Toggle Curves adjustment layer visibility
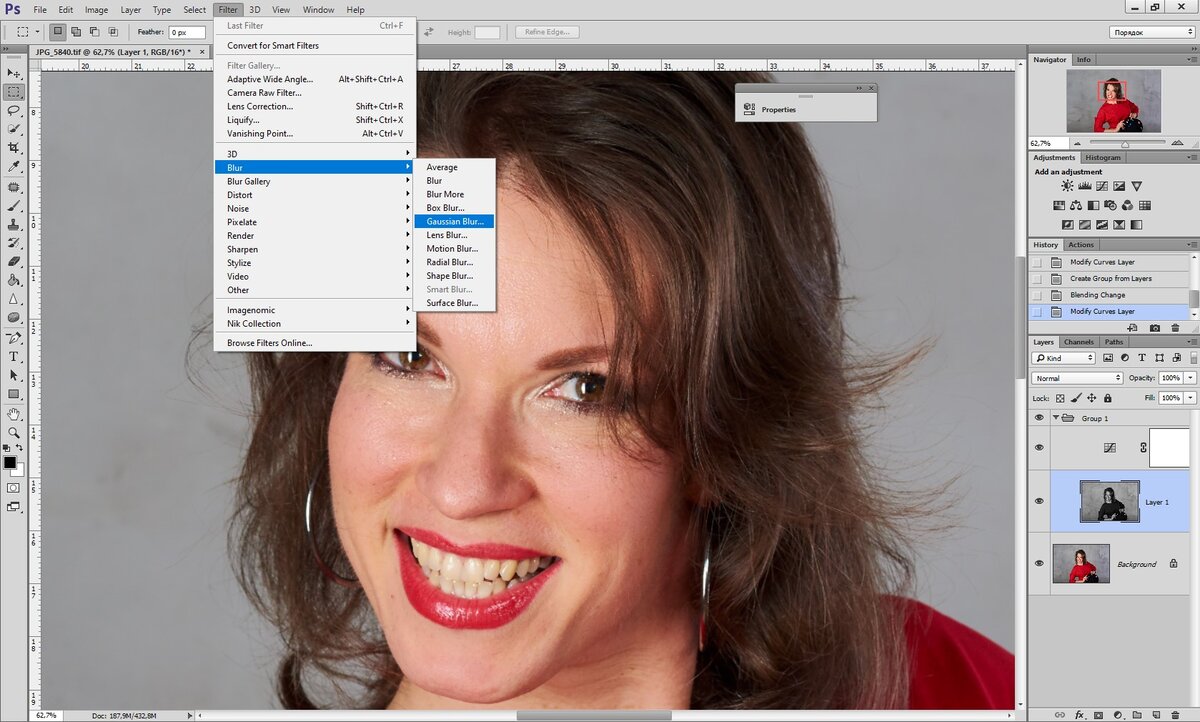Viewport: 1200px width, 722px height. click(x=1039, y=448)
